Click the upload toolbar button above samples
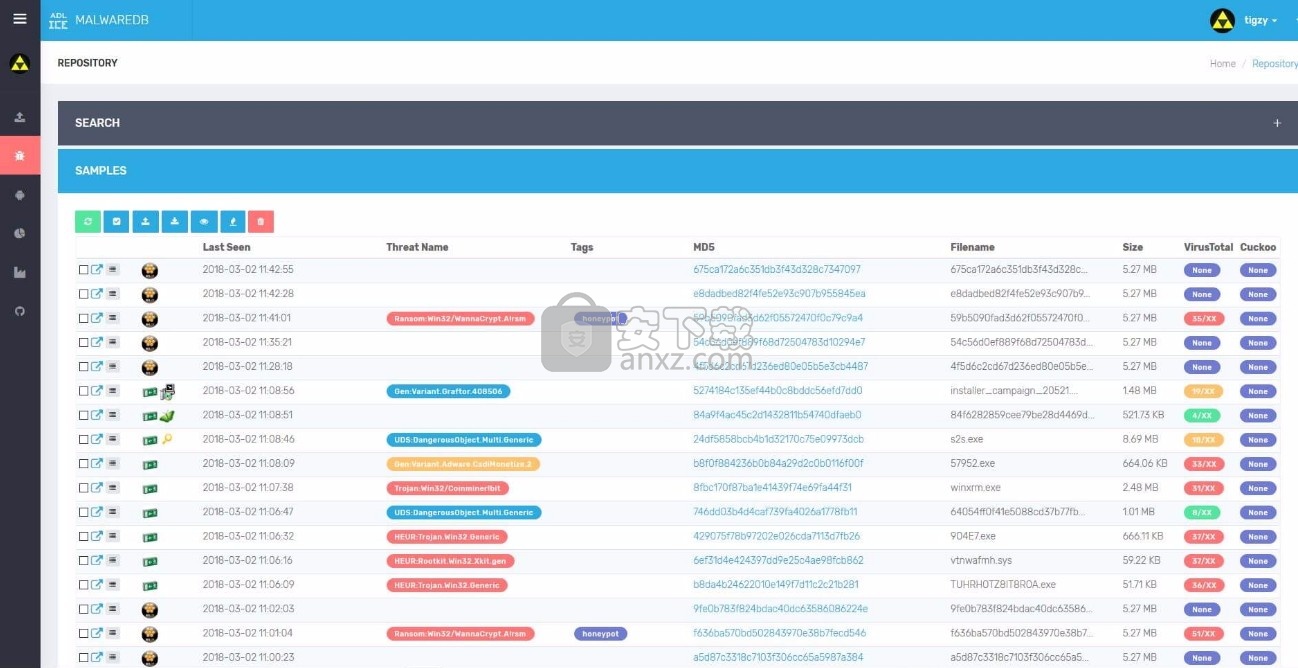1298x668 pixels. click(146, 222)
